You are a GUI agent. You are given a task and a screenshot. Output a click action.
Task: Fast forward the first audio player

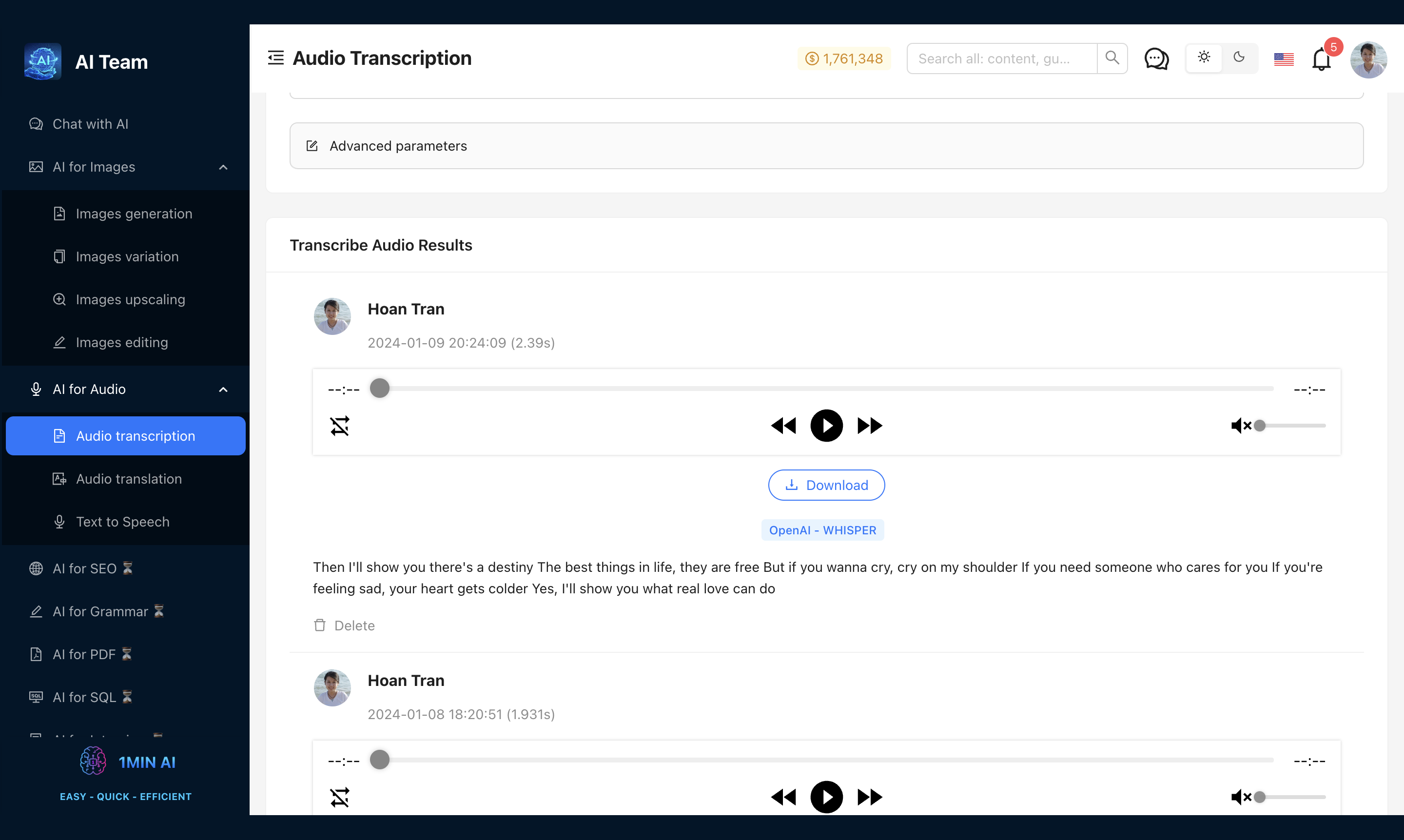(869, 426)
